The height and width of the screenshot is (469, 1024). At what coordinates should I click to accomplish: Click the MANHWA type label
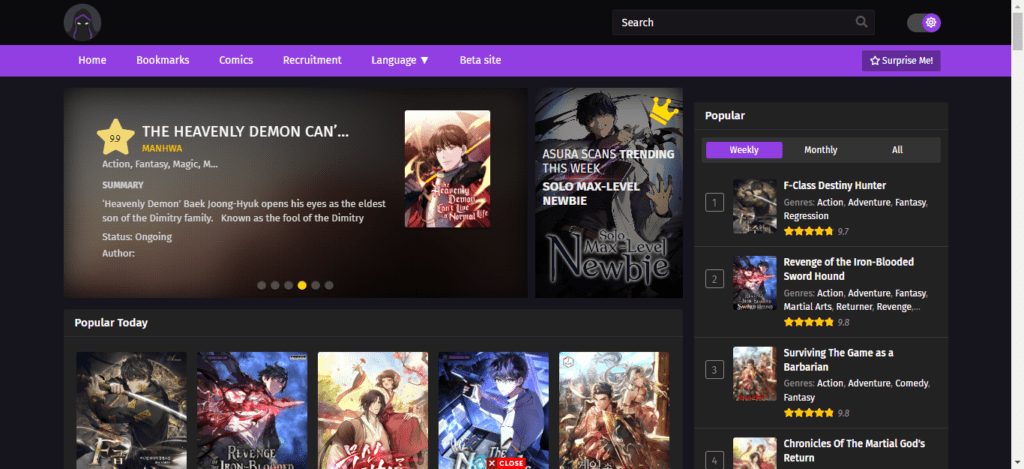click(162, 148)
